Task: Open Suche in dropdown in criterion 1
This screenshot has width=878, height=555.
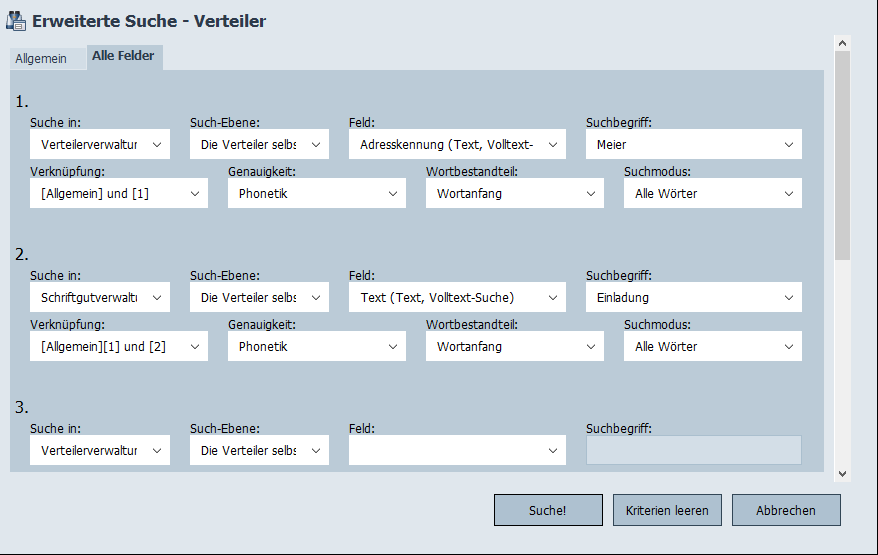Action: click(100, 145)
